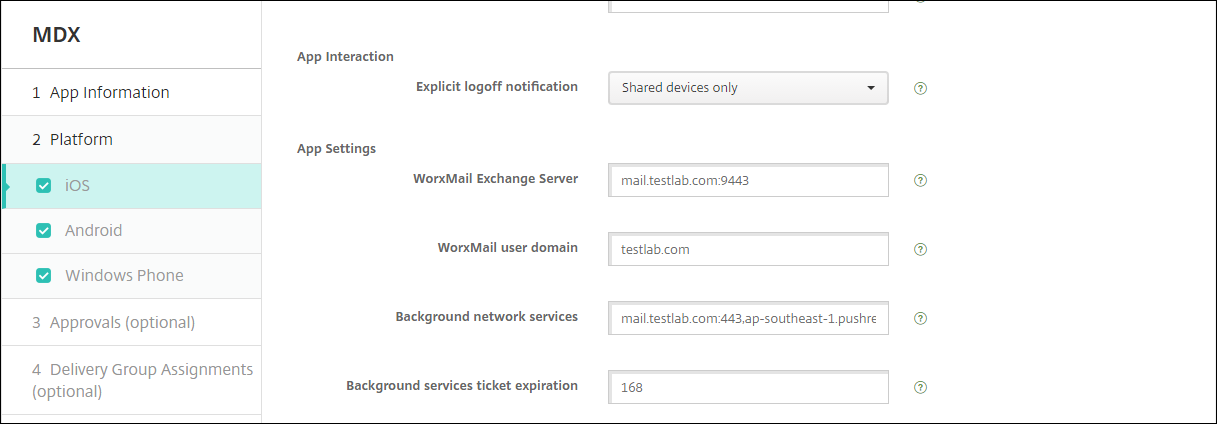Open the Platform step
The image size is (1217, 424).
click(81, 140)
